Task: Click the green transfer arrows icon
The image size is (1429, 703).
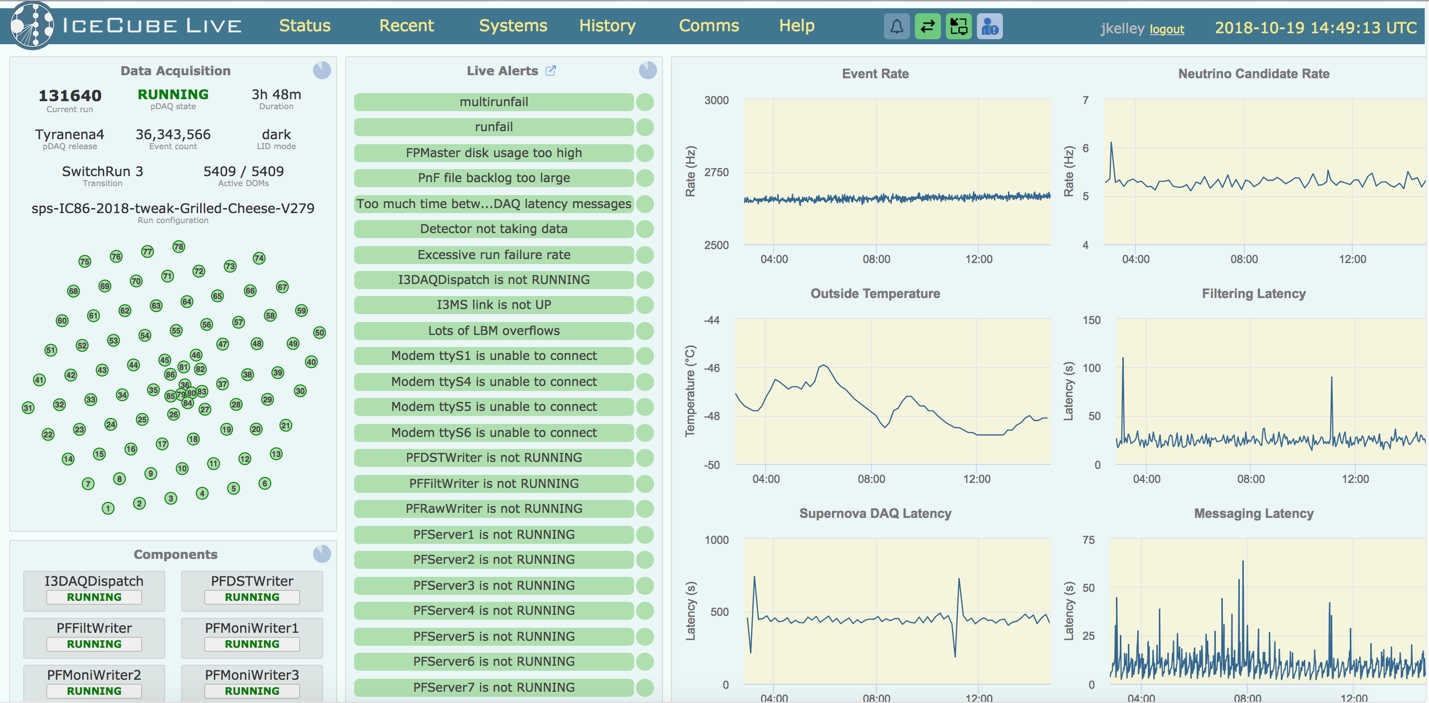Action: tap(928, 27)
